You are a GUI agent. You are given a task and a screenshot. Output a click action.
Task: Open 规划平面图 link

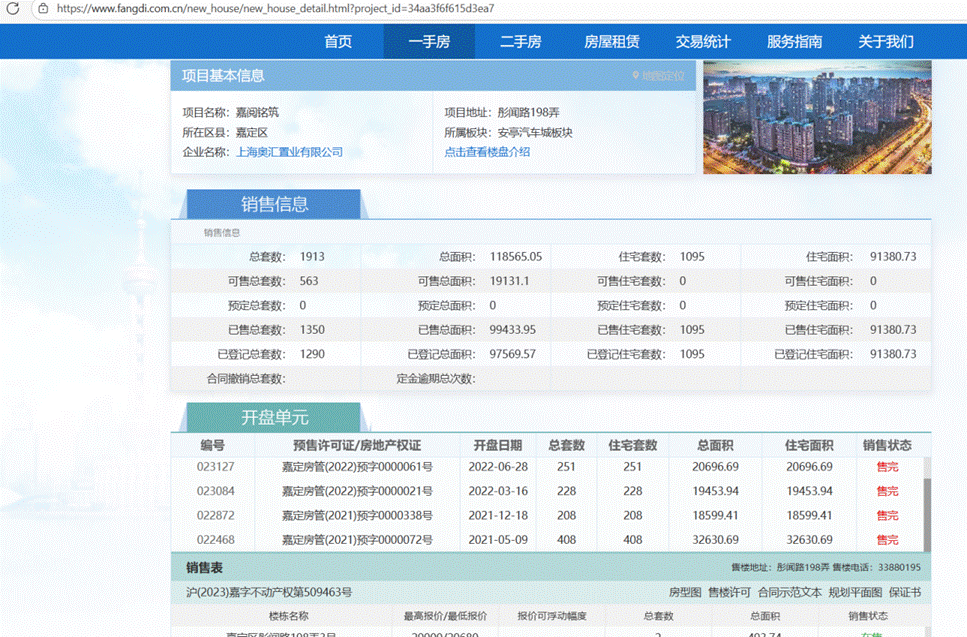(x=855, y=592)
